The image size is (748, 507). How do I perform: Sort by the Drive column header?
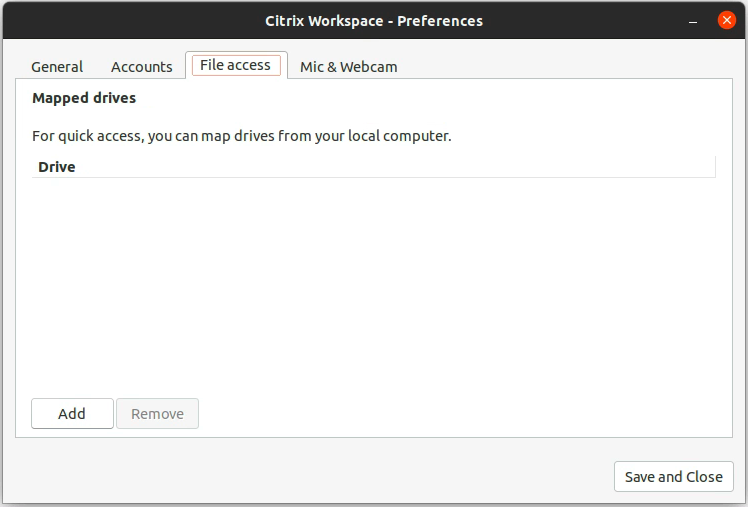tap(57, 167)
